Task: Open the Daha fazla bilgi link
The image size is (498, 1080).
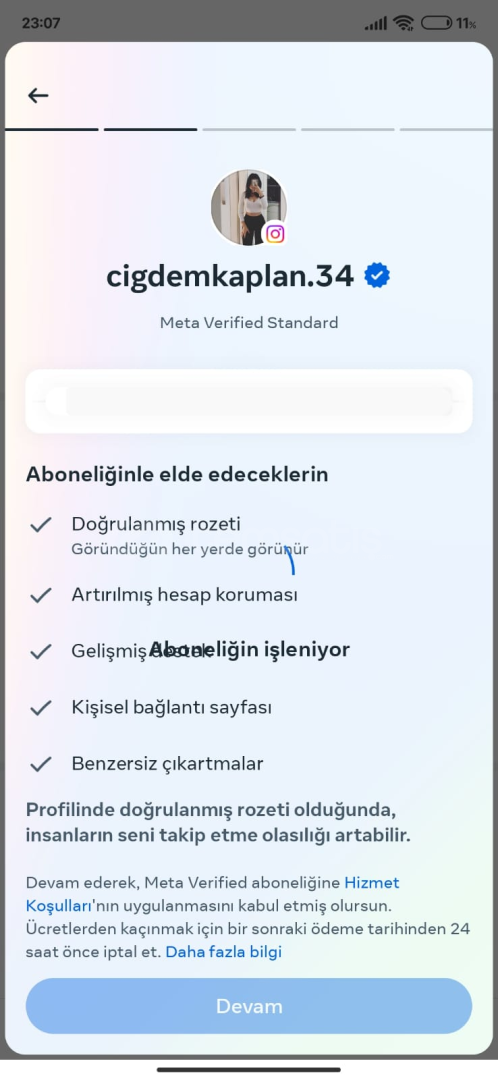Action: click(x=224, y=953)
